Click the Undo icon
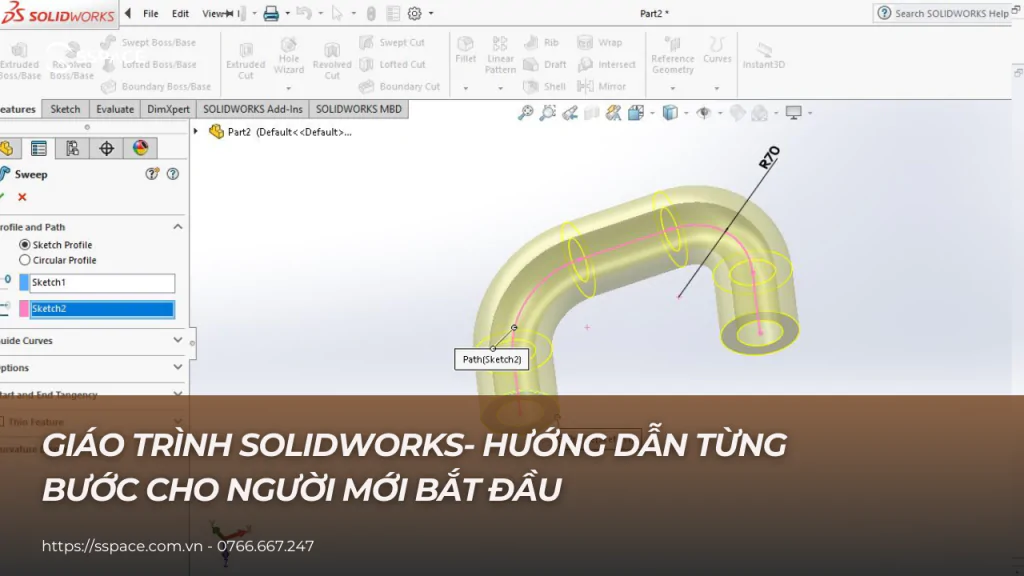The width and height of the screenshot is (1024, 576). [x=304, y=13]
